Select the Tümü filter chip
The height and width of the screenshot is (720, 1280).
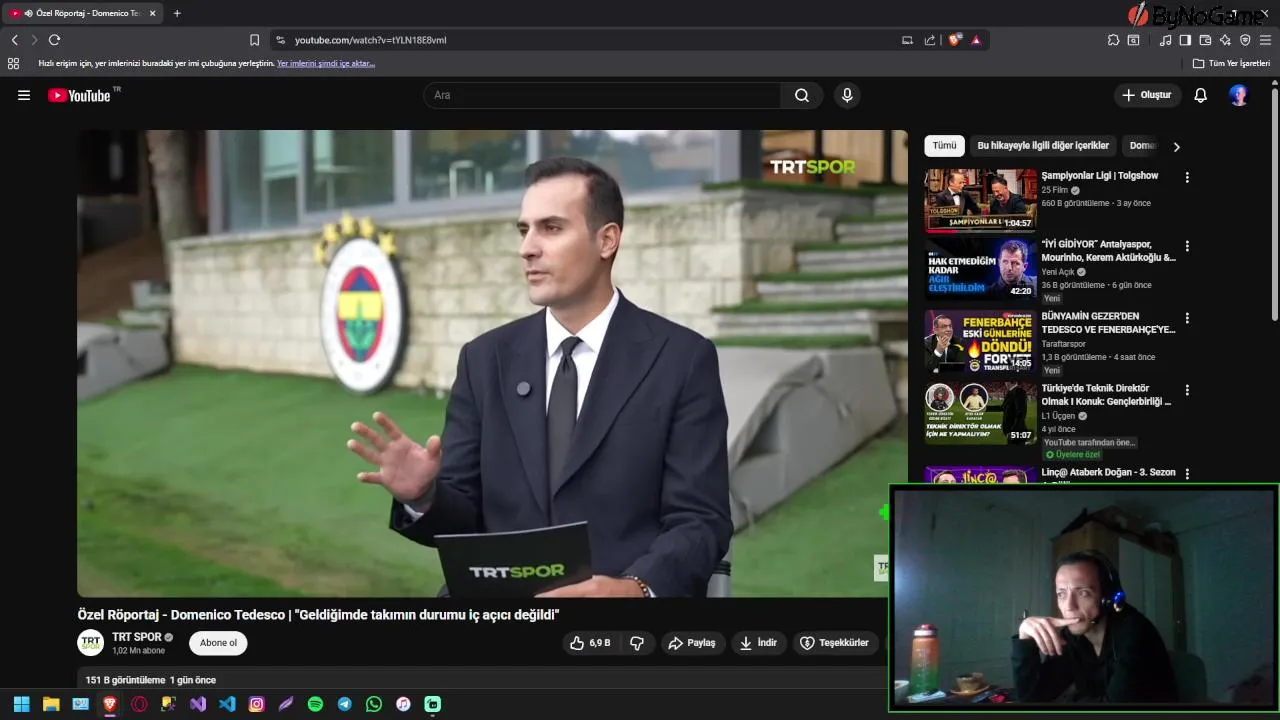(944, 146)
